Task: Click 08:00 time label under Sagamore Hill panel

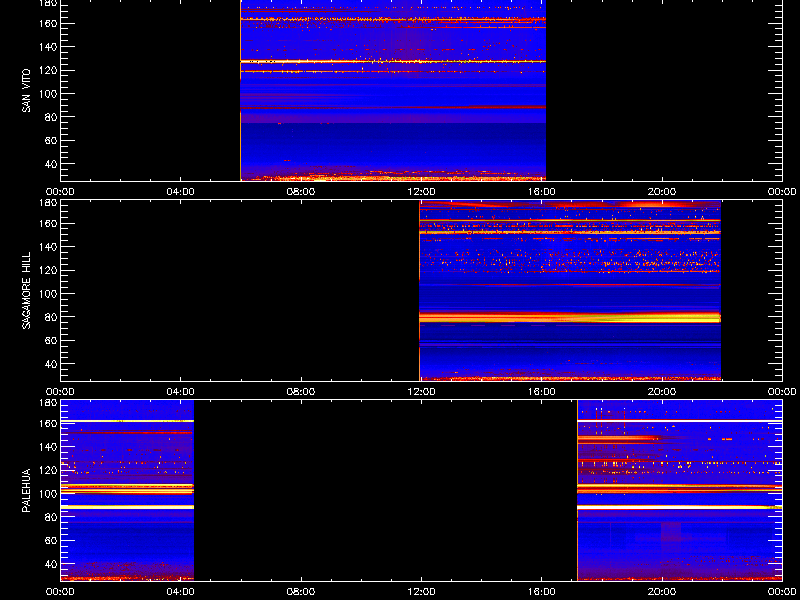Action: (x=301, y=392)
